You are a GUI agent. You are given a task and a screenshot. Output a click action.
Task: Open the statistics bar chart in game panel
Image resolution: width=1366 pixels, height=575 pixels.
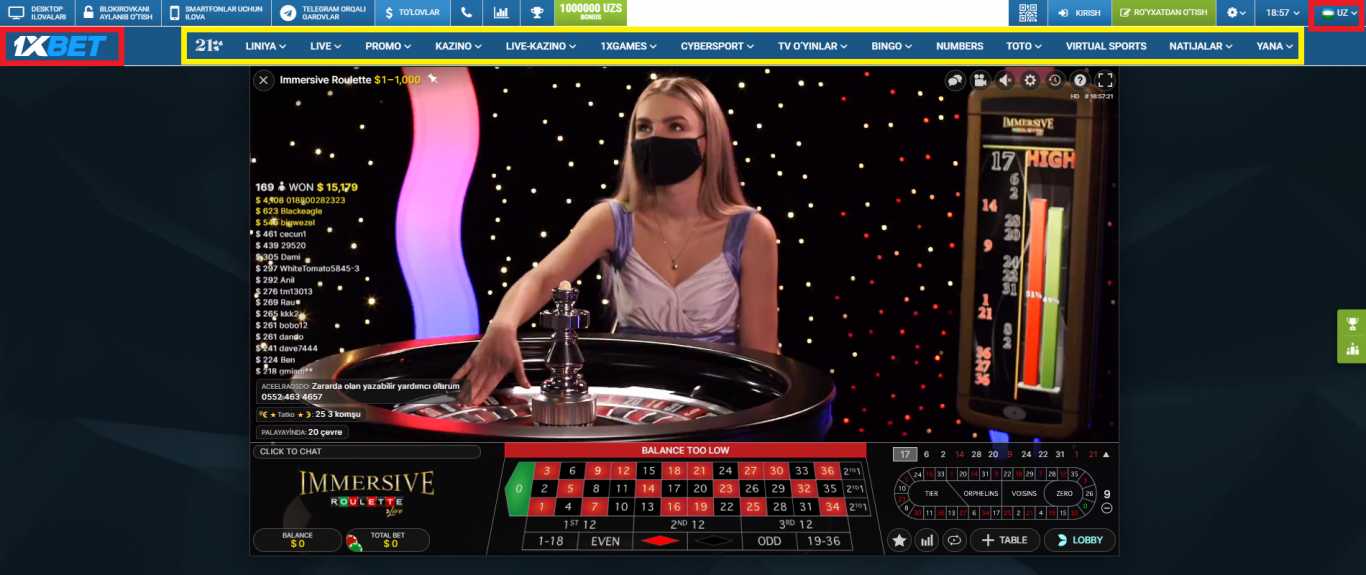927,540
